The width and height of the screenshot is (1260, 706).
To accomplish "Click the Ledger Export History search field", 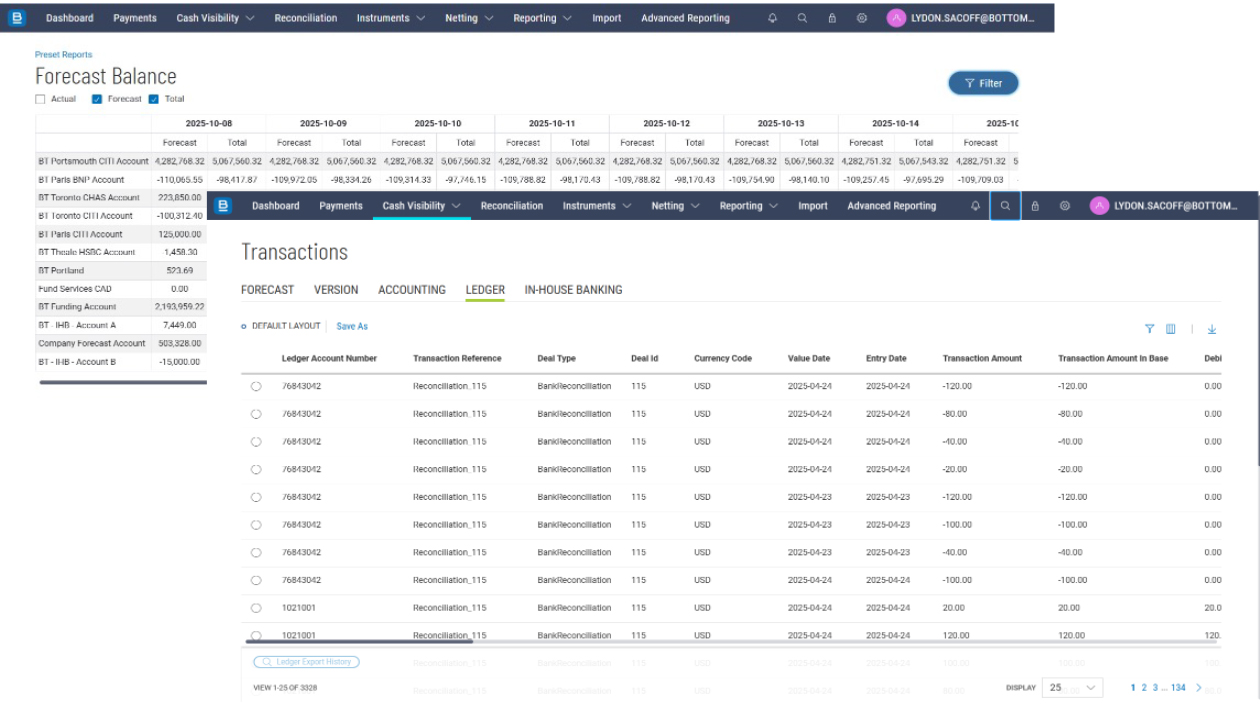I will (306, 662).
